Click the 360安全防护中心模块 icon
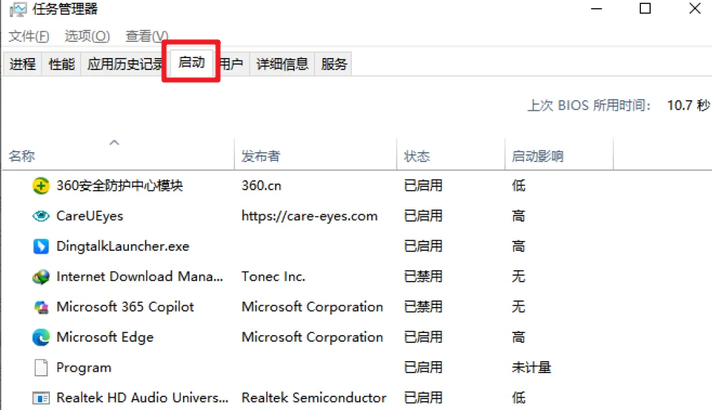 tap(41, 186)
